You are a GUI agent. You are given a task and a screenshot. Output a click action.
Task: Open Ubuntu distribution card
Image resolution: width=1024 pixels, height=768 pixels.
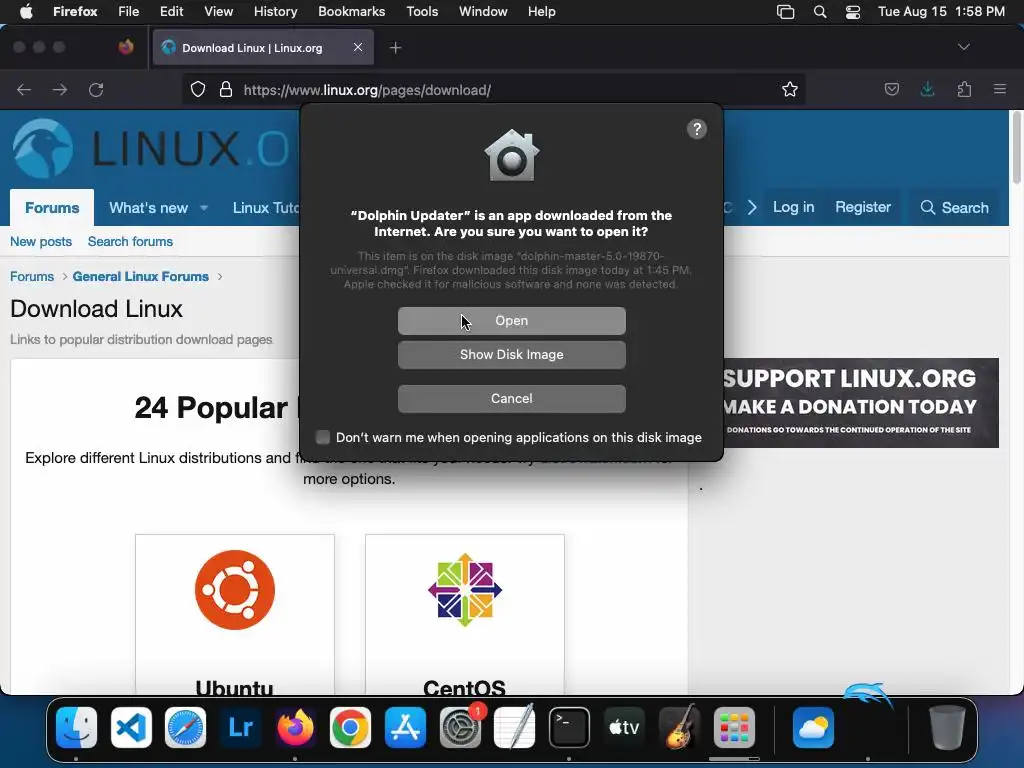[x=234, y=614]
